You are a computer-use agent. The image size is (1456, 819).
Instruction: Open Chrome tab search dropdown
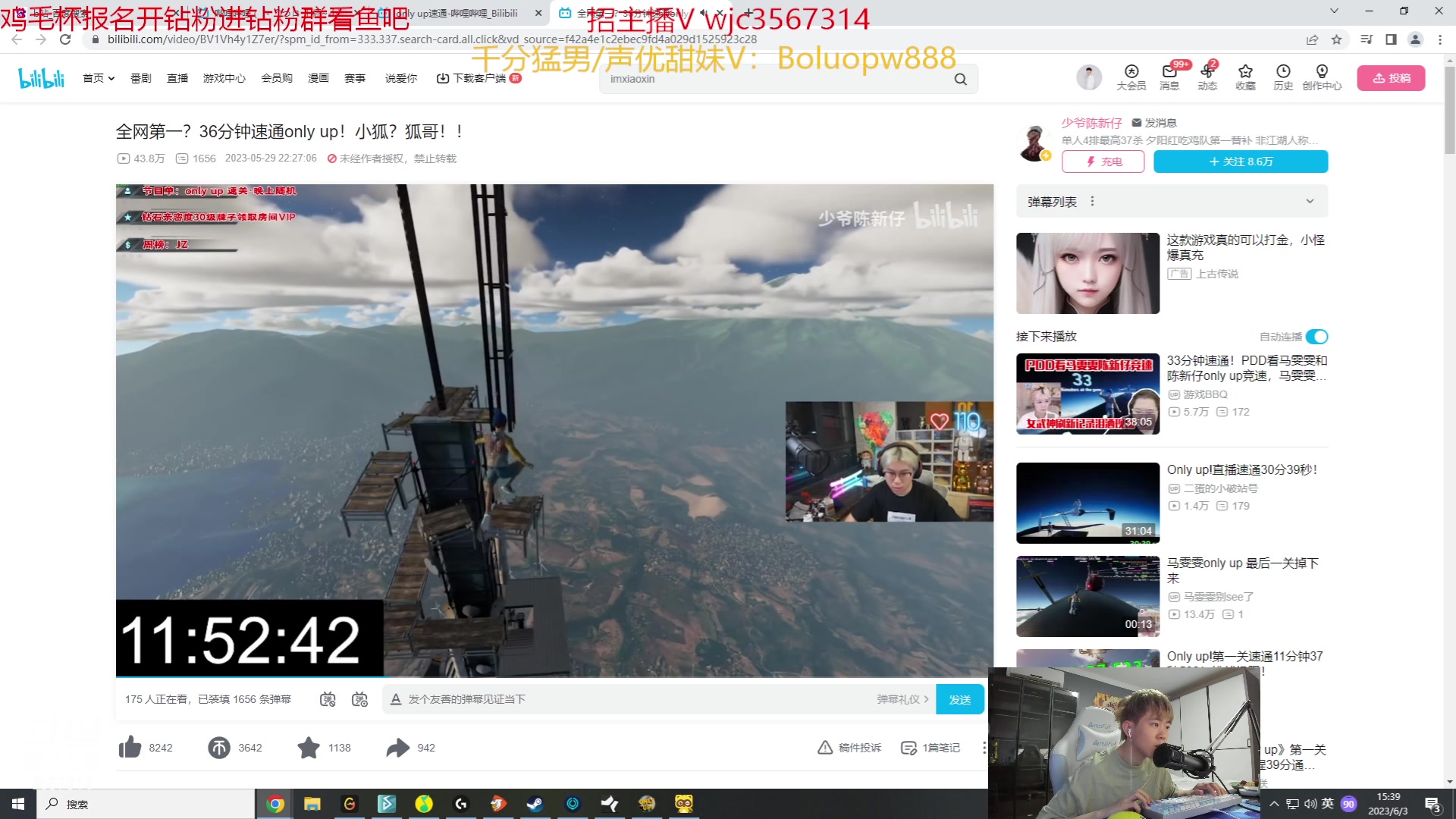[x=1334, y=11]
